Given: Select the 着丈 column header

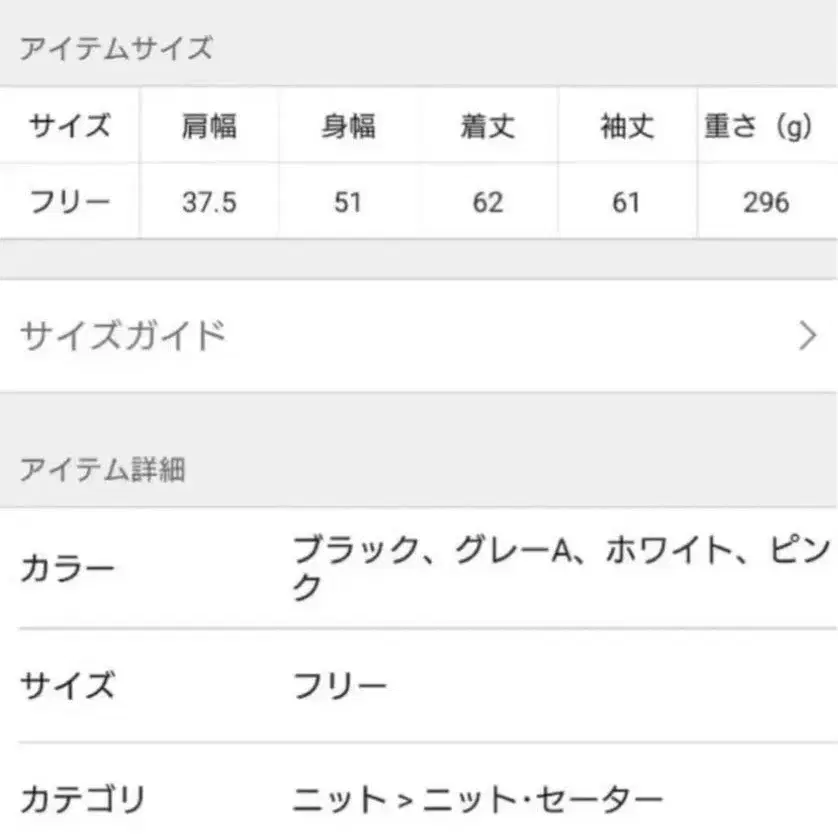Looking at the screenshot, I should pos(487,127).
